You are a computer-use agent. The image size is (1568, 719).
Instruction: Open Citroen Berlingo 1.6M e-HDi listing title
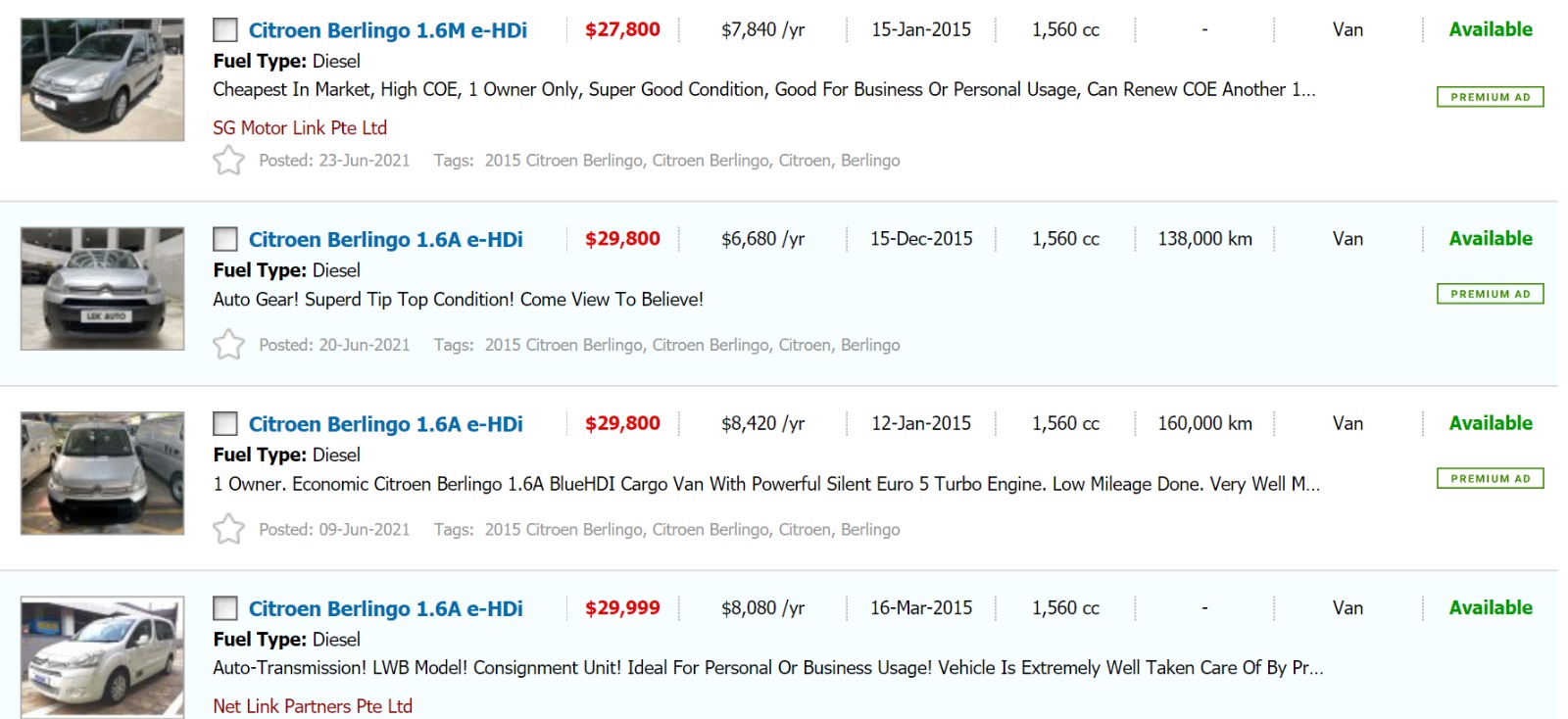387,30
